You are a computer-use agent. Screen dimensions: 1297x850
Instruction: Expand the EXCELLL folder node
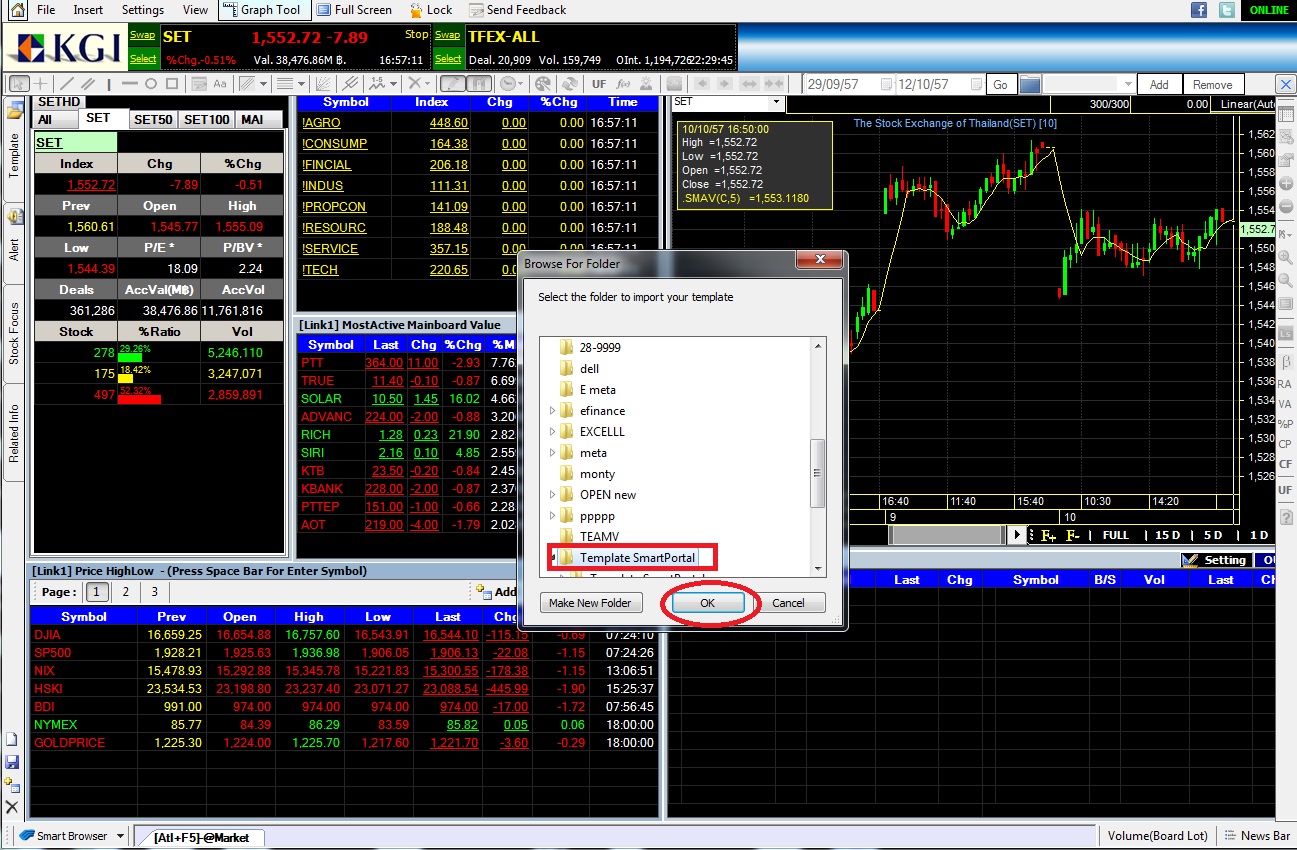click(x=553, y=432)
